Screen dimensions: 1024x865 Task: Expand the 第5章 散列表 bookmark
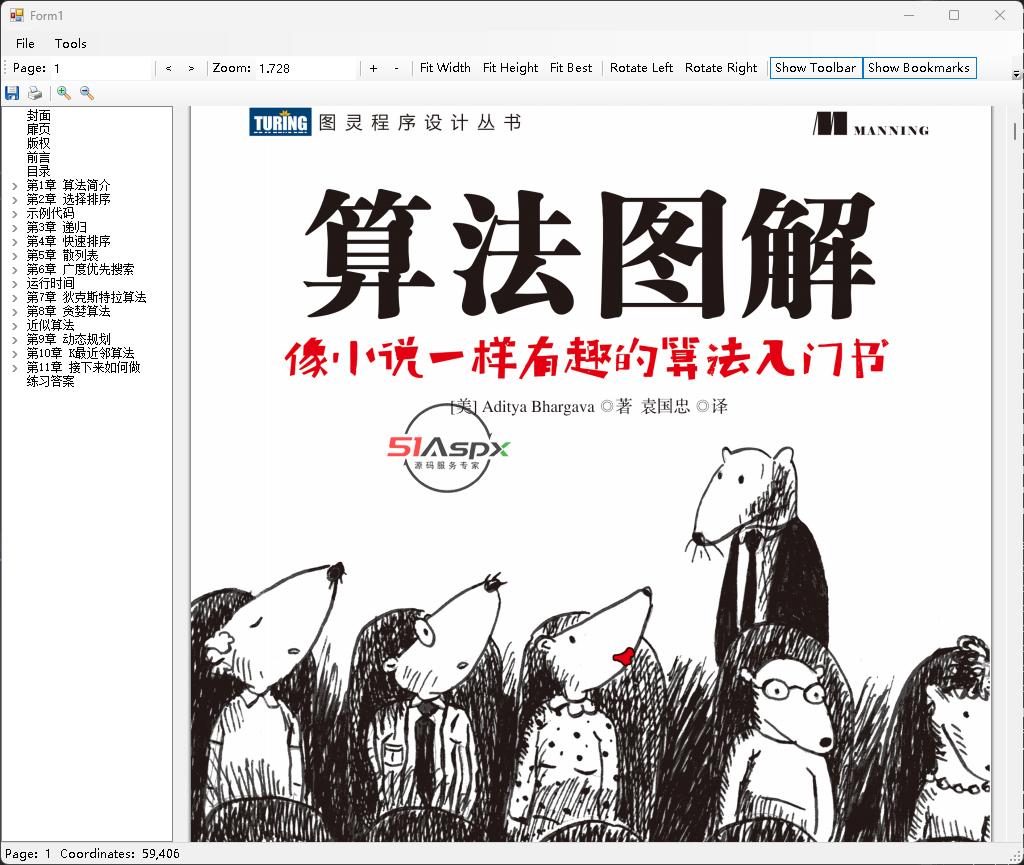tap(14, 256)
